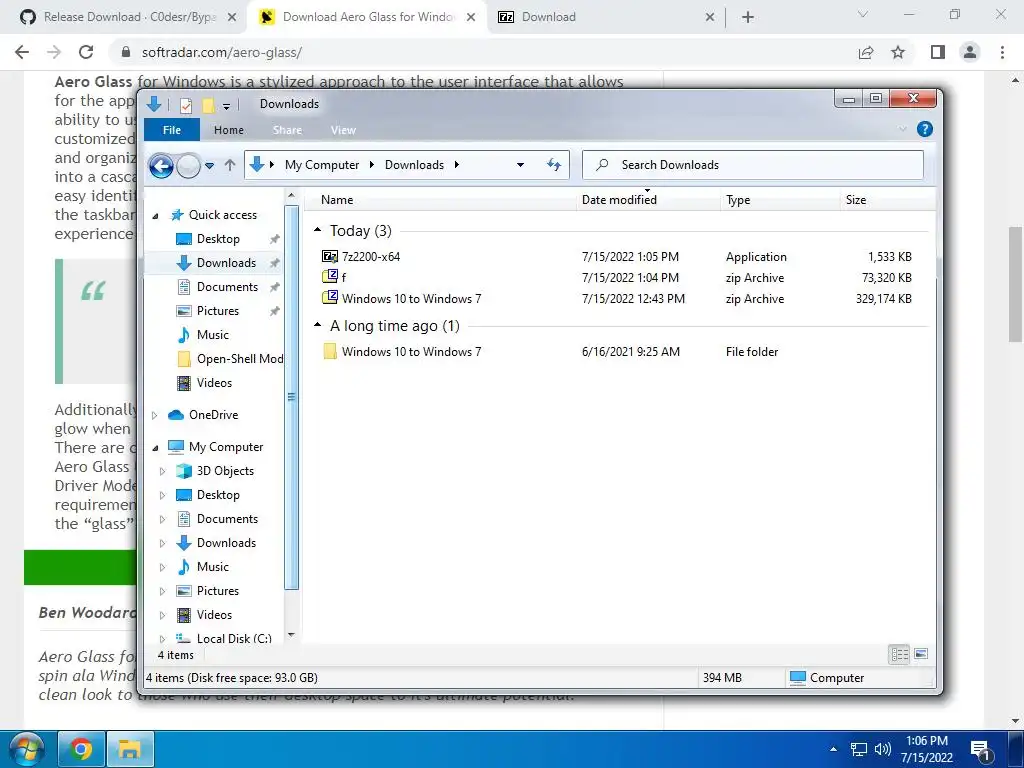Collapse the A long time ago group

pos(318,325)
